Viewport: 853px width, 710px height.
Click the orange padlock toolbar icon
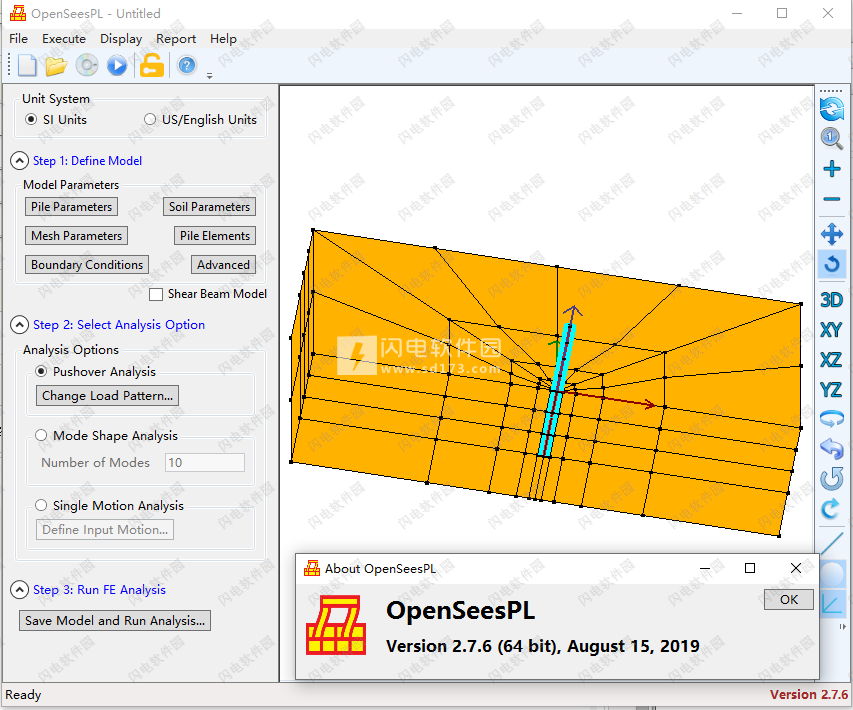coord(152,66)
